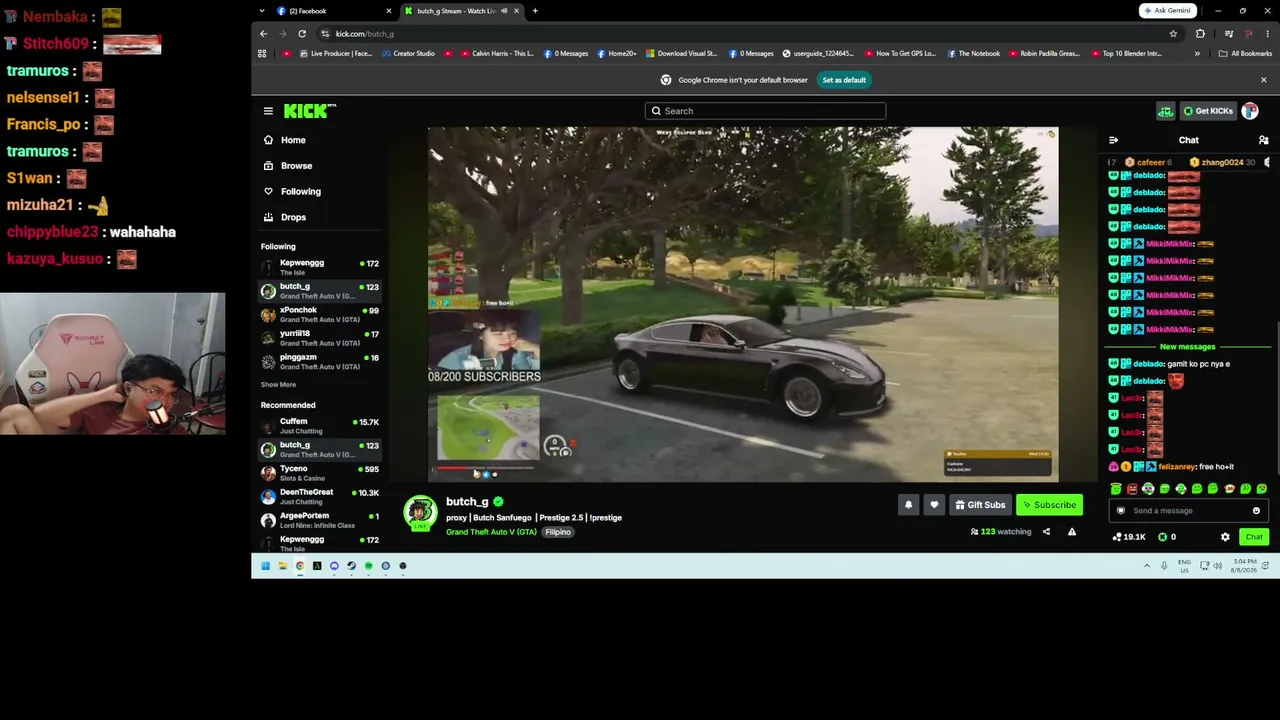Viewport: 1280px width, 720px height.
Task: Click Show More under Following list
Action: click(278, 385)
